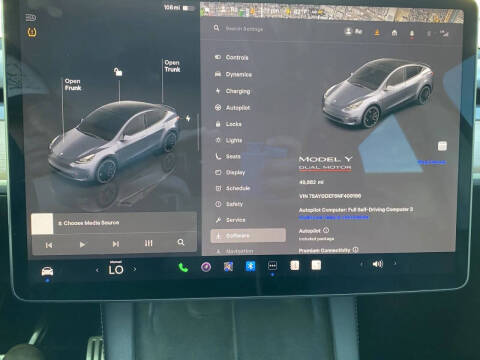Select Autopilot in the settings list
The width and height of the screenshot is (480, 360).
click(x=233, y=108)
